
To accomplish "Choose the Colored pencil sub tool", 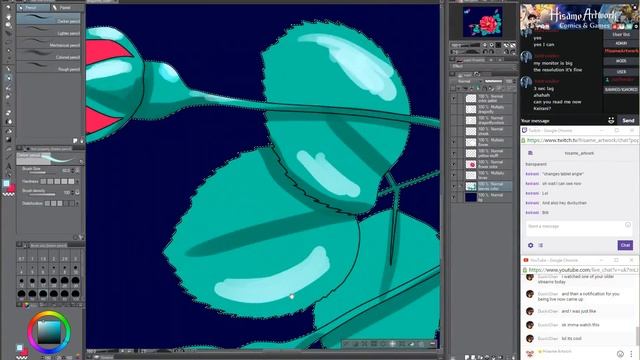I will point(49,54).
